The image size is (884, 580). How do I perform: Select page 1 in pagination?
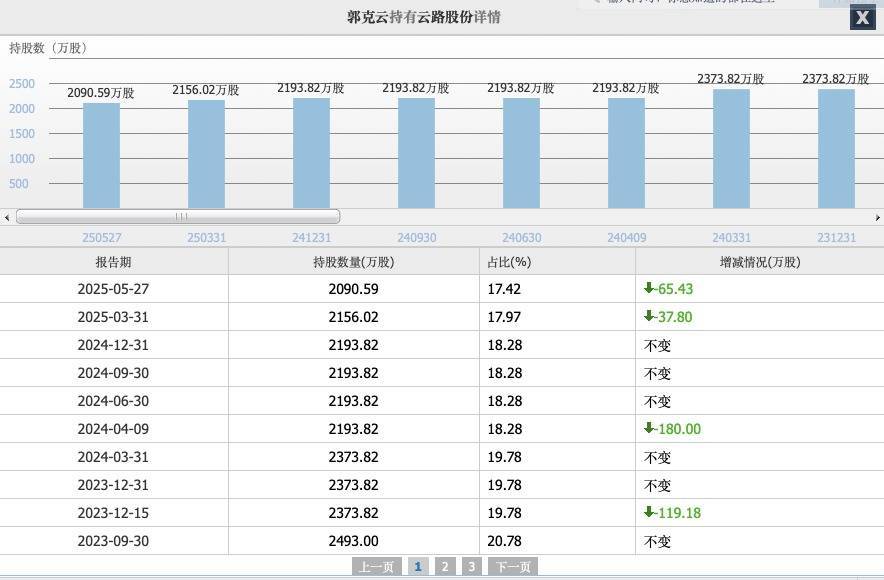pos(418,567)
